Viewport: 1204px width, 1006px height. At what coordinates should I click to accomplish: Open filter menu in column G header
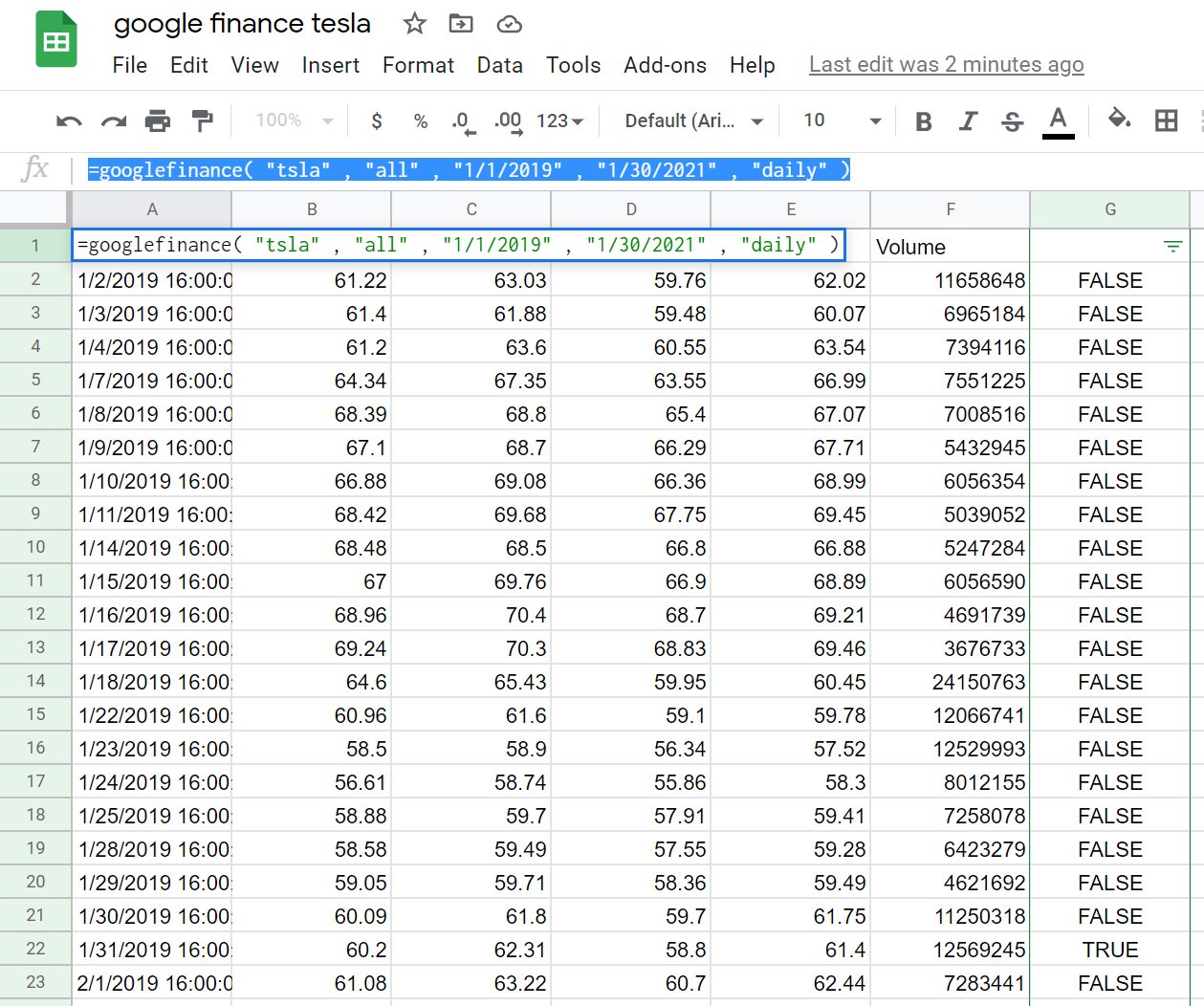(1172, 247)
